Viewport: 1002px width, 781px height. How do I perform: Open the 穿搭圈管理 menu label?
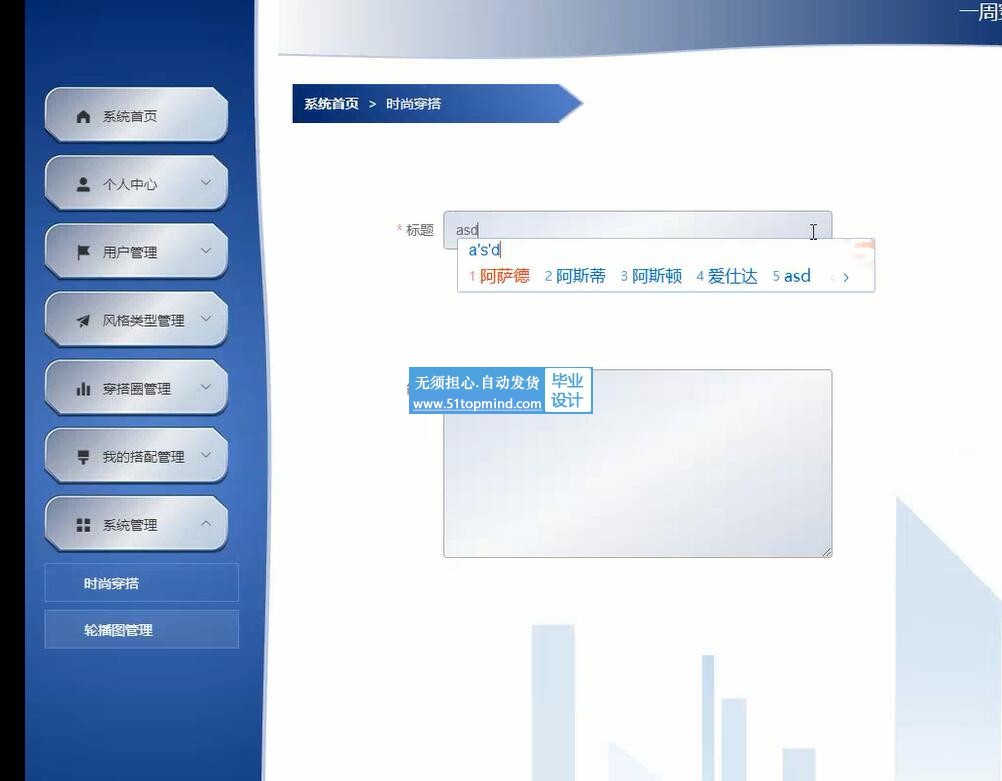[137, 389]
